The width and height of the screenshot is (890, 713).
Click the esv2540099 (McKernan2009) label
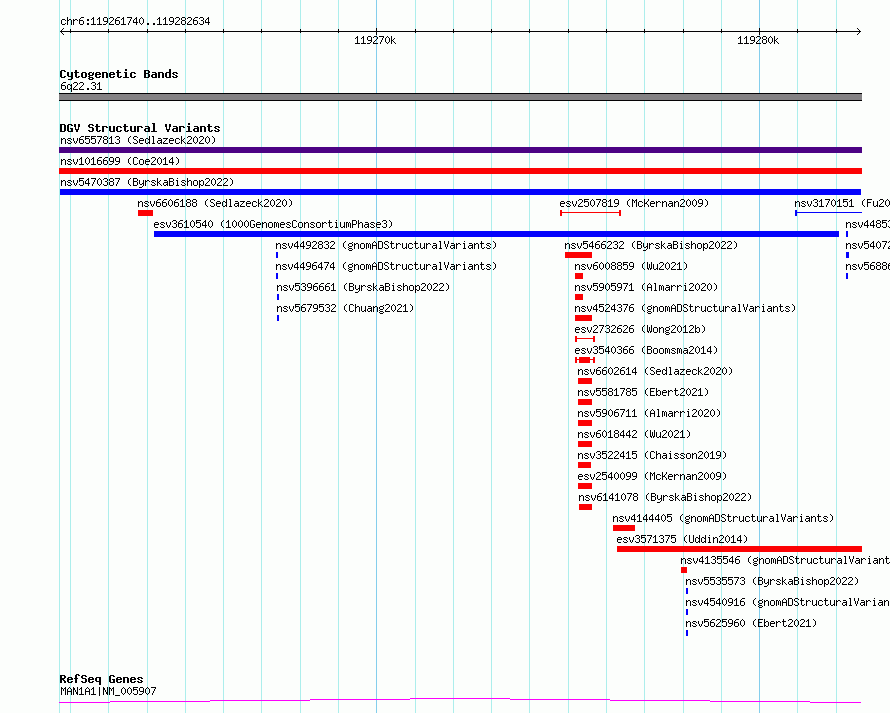coord(652,476)
